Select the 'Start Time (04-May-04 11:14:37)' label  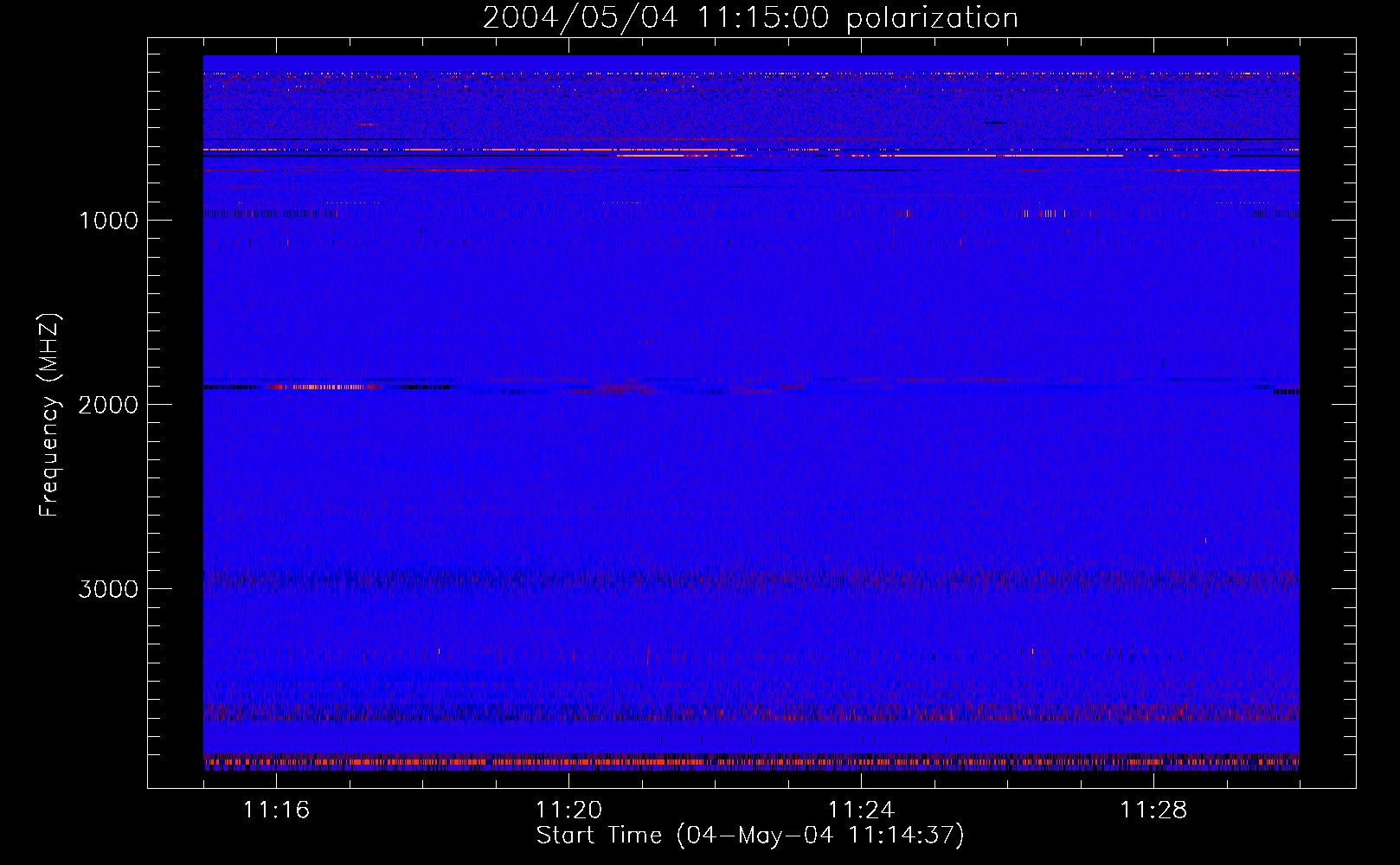[x=750, y=836]
